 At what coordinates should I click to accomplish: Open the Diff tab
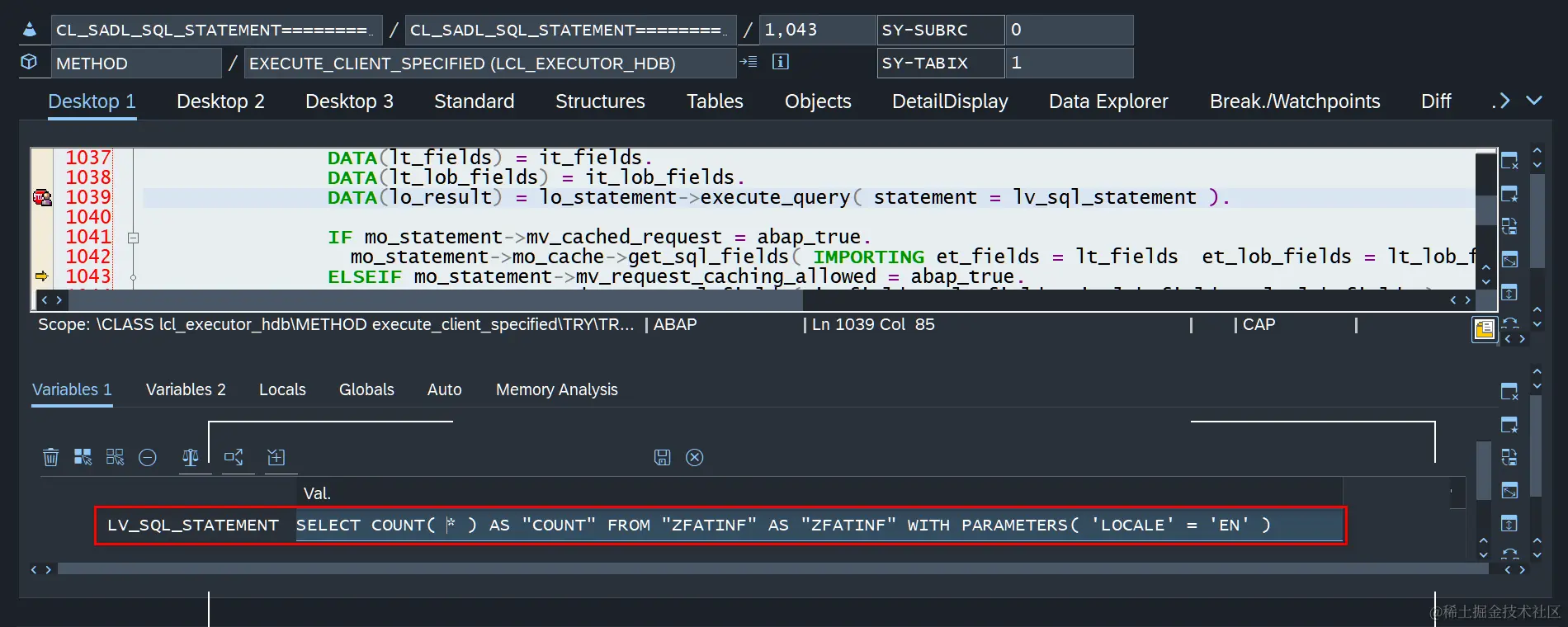pyautogui.click(x=1436, y=101)
